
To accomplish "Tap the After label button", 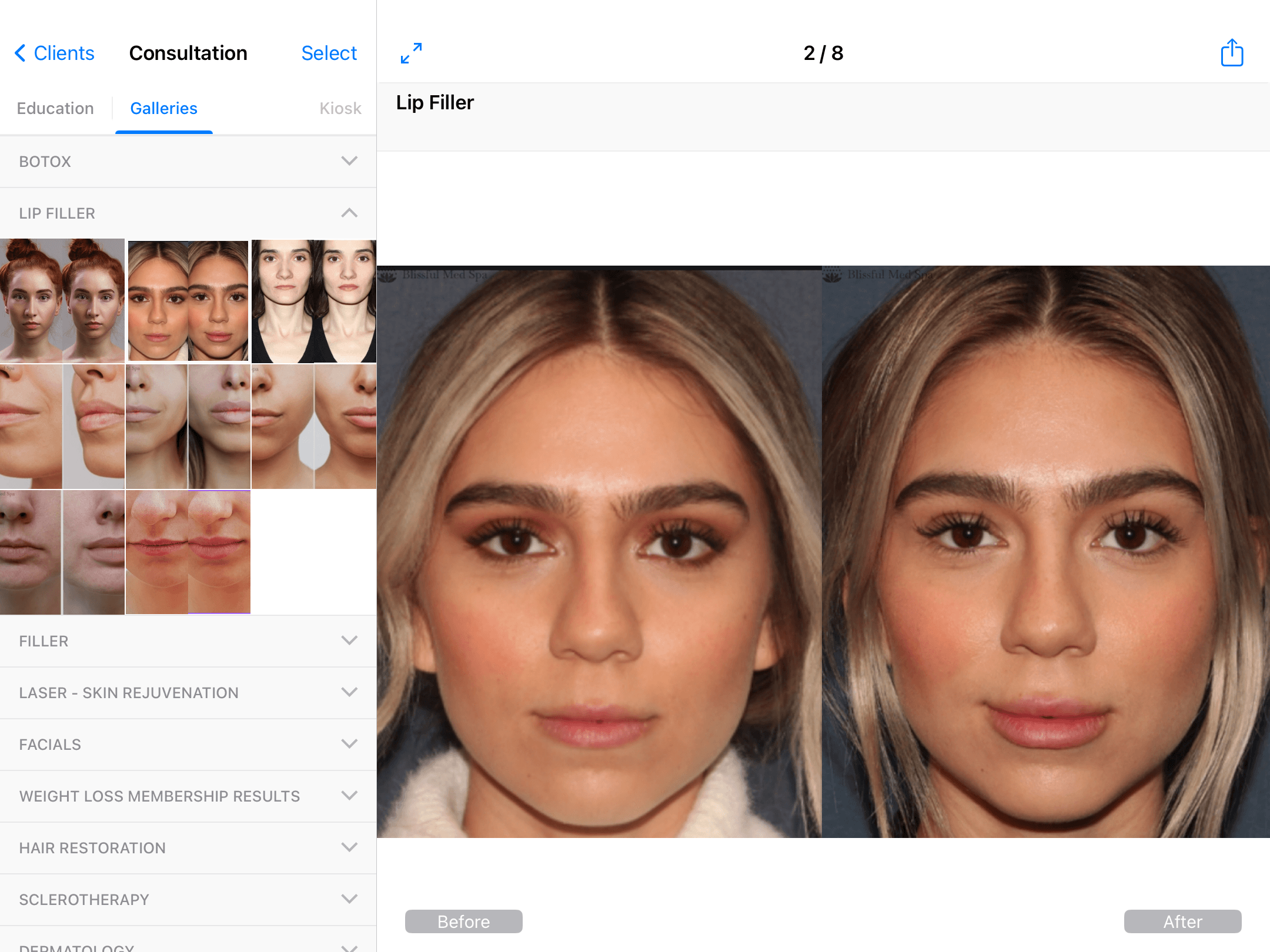I will (1182, 921).
